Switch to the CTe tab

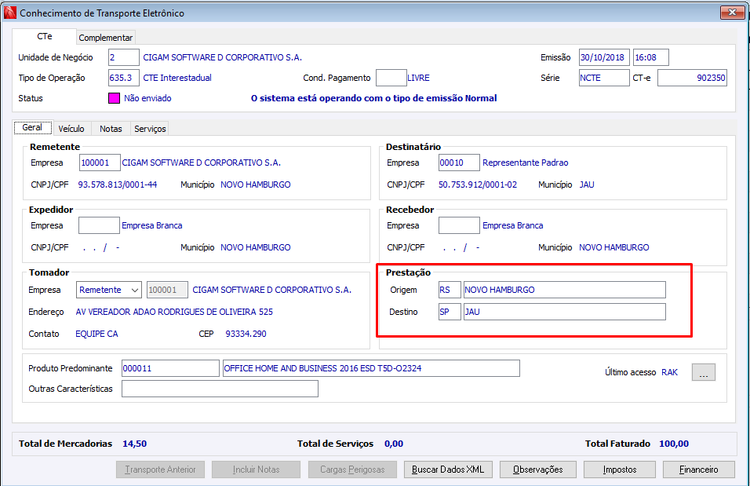coord(44,36)
